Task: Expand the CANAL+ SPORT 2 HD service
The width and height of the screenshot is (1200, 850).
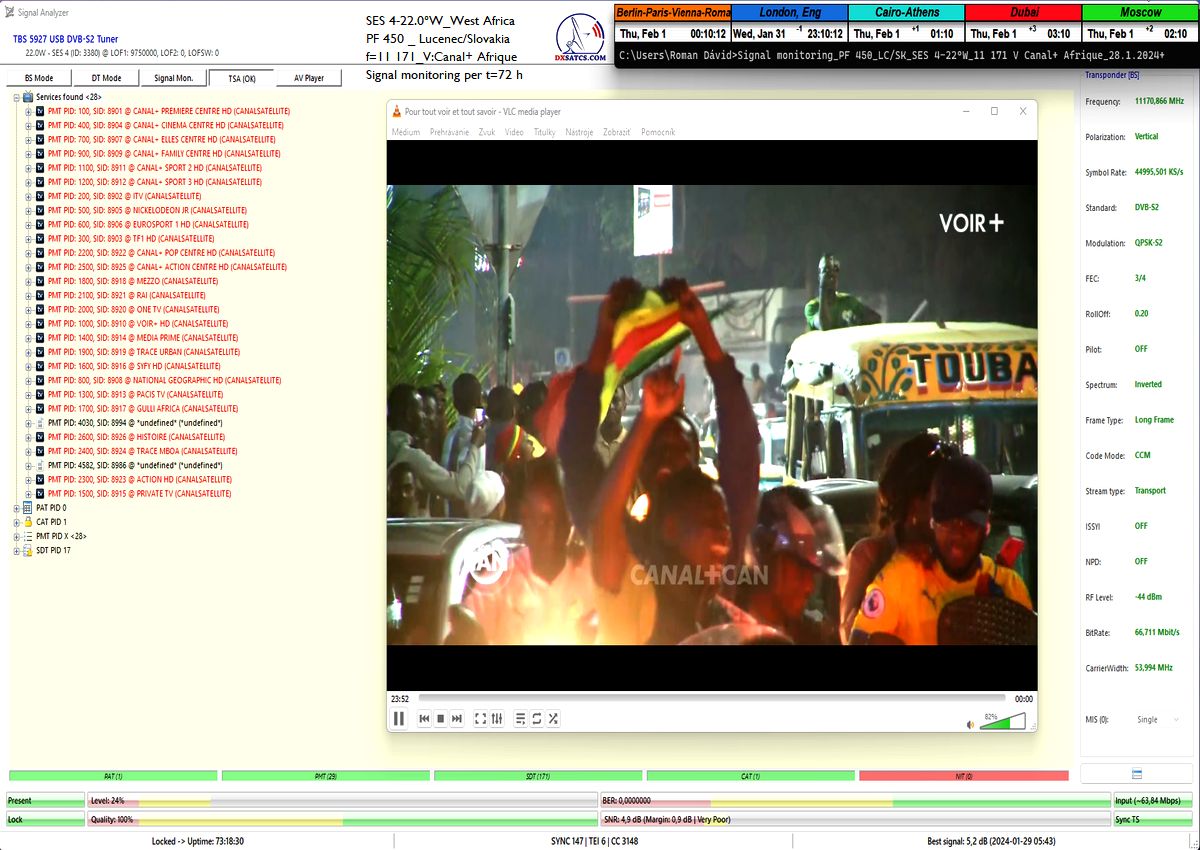Action: 28,168
